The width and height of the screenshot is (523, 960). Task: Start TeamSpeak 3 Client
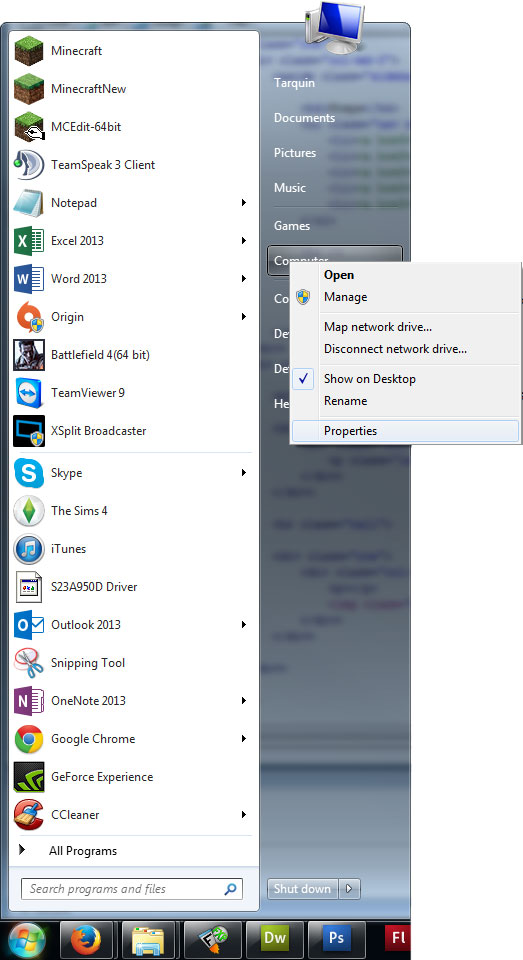(x=132, y=165)
